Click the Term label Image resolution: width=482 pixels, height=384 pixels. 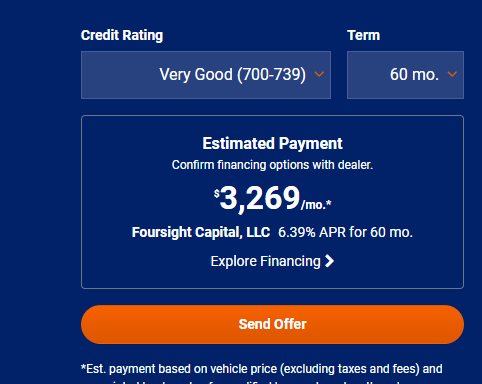click(x=364, y=35)
